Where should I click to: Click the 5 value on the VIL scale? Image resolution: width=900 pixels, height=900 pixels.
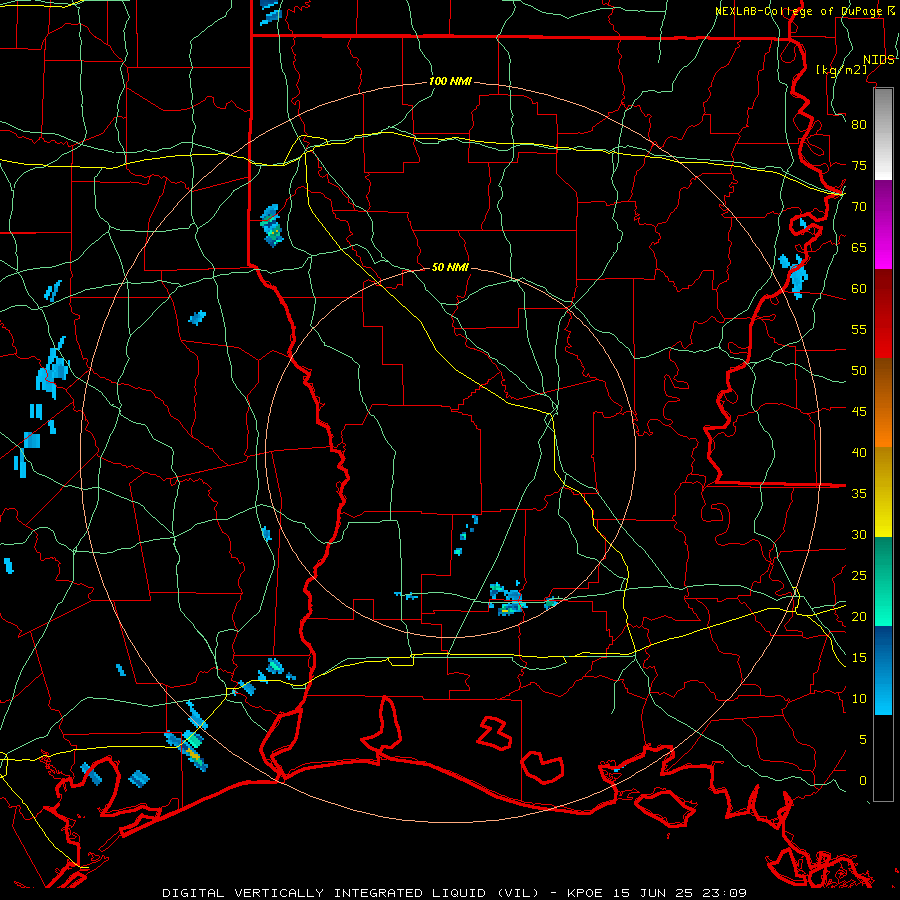coord(863,740)
